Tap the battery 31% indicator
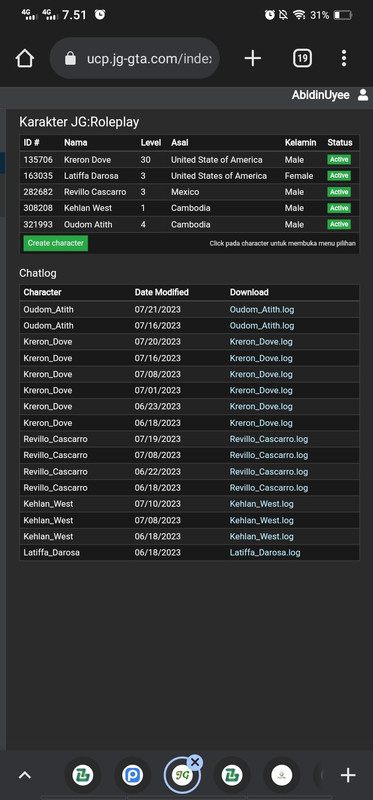The image size is (373, 800). pos(332,15)
